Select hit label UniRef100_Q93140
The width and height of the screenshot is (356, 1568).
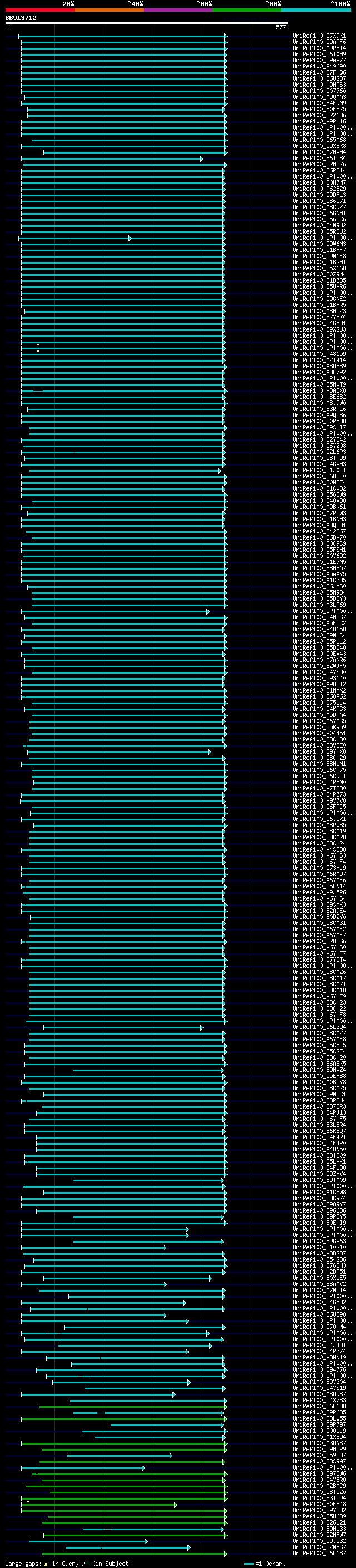[319, 678]
